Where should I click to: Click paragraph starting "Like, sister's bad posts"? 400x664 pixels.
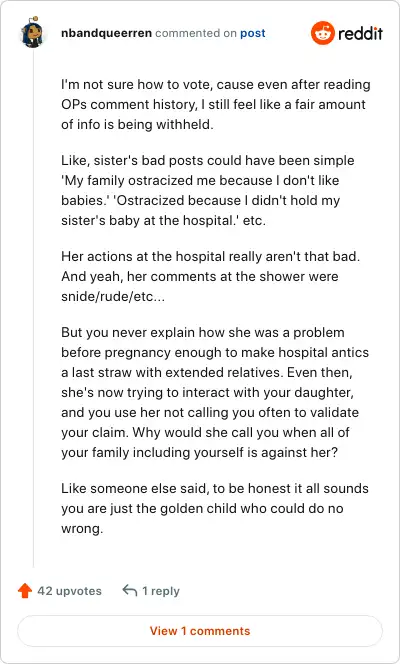(x=208, y=190)
